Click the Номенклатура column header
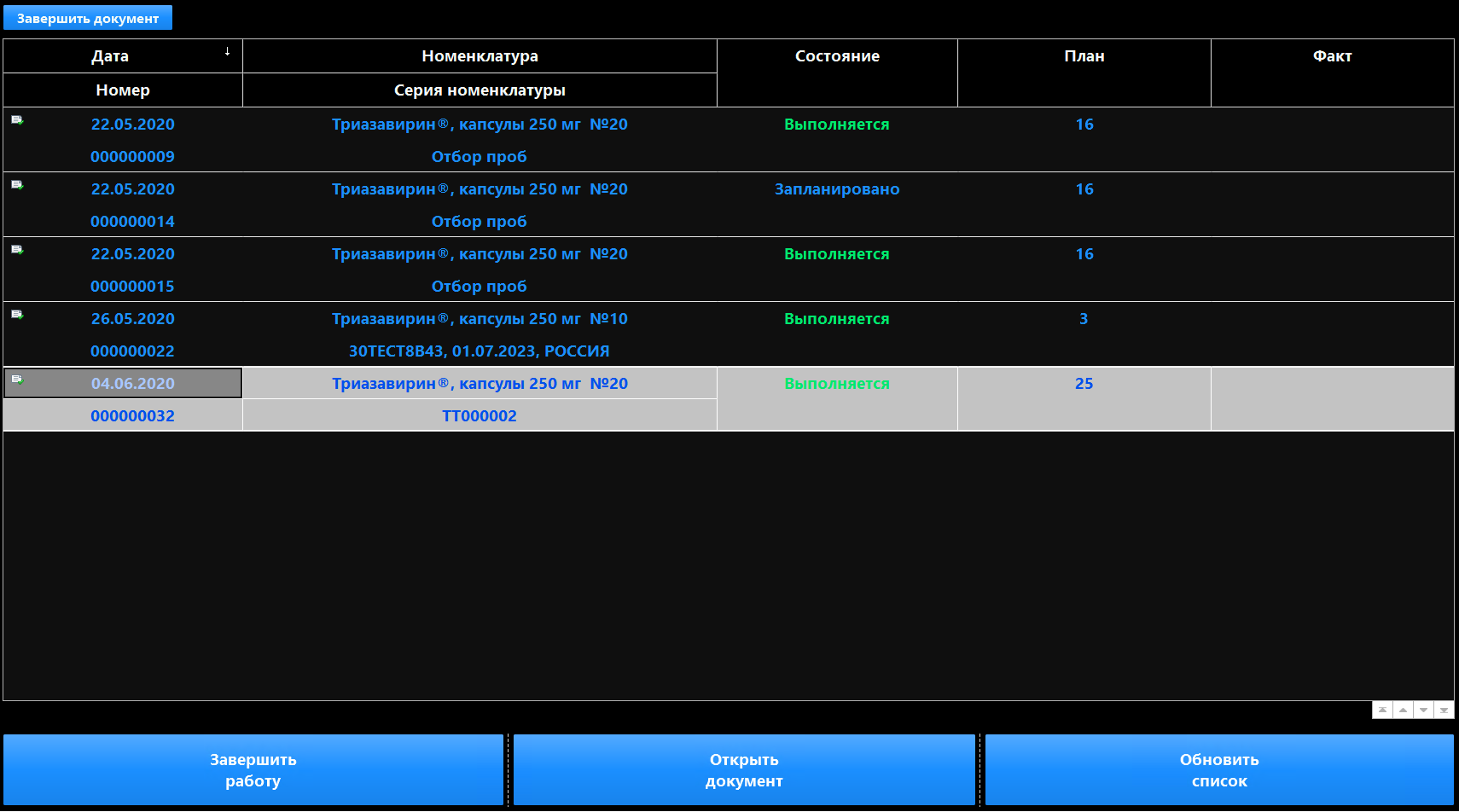The width and height of the screenshot is (1459, 812). (480, 56)
